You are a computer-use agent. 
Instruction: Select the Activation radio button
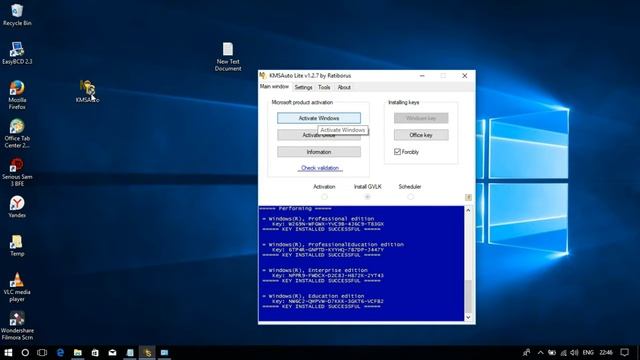(324, 197)
